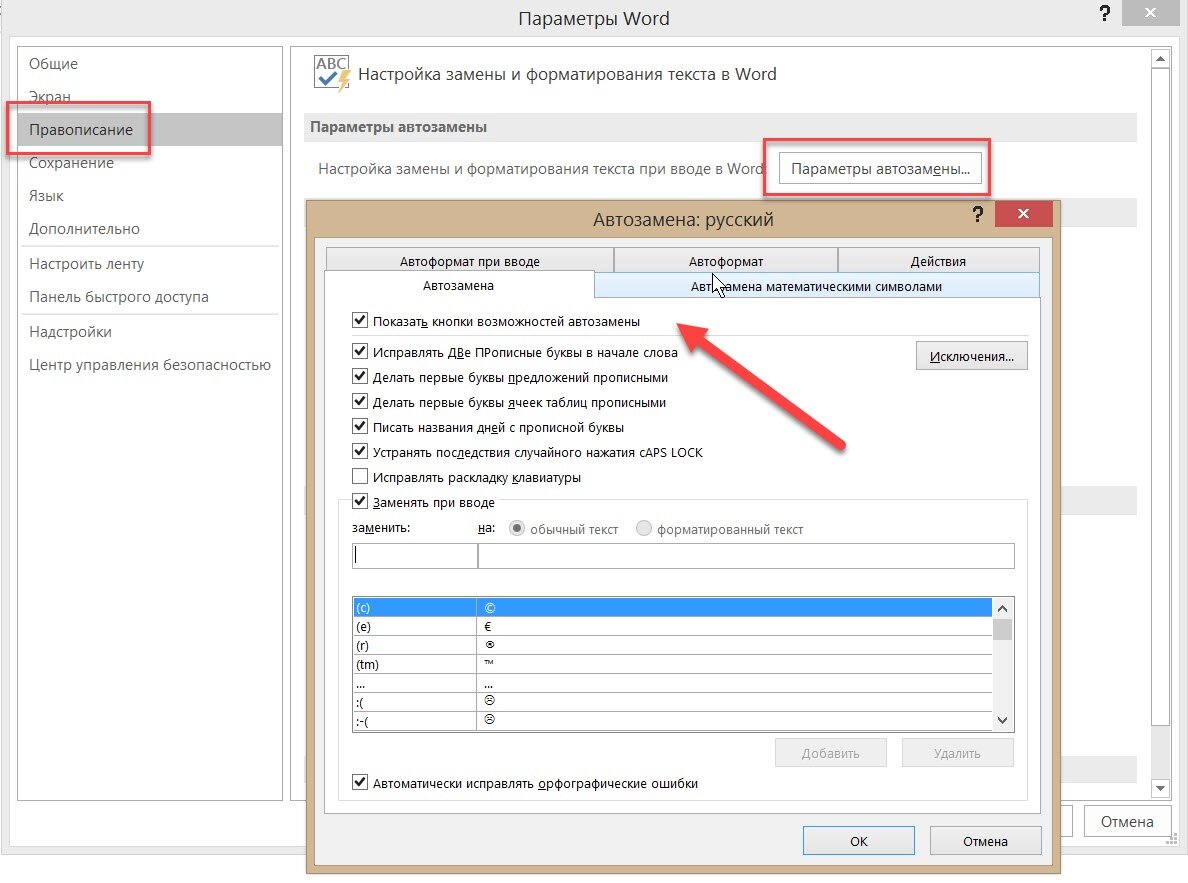This screenshot has height=883, width=1188.
Task: Select форматированный текст radio button
Action: [x=643, y=528]
